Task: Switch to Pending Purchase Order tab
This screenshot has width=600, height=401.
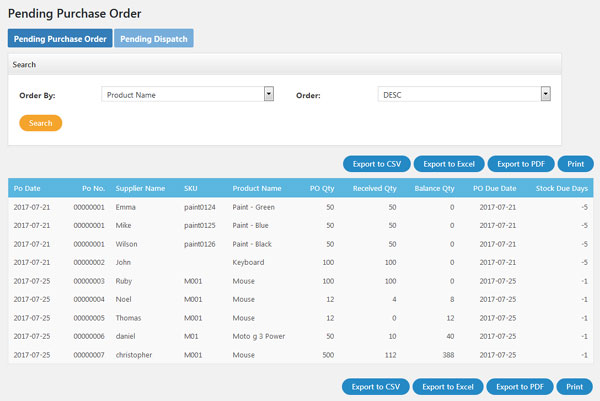Action: tap(60, 38)
